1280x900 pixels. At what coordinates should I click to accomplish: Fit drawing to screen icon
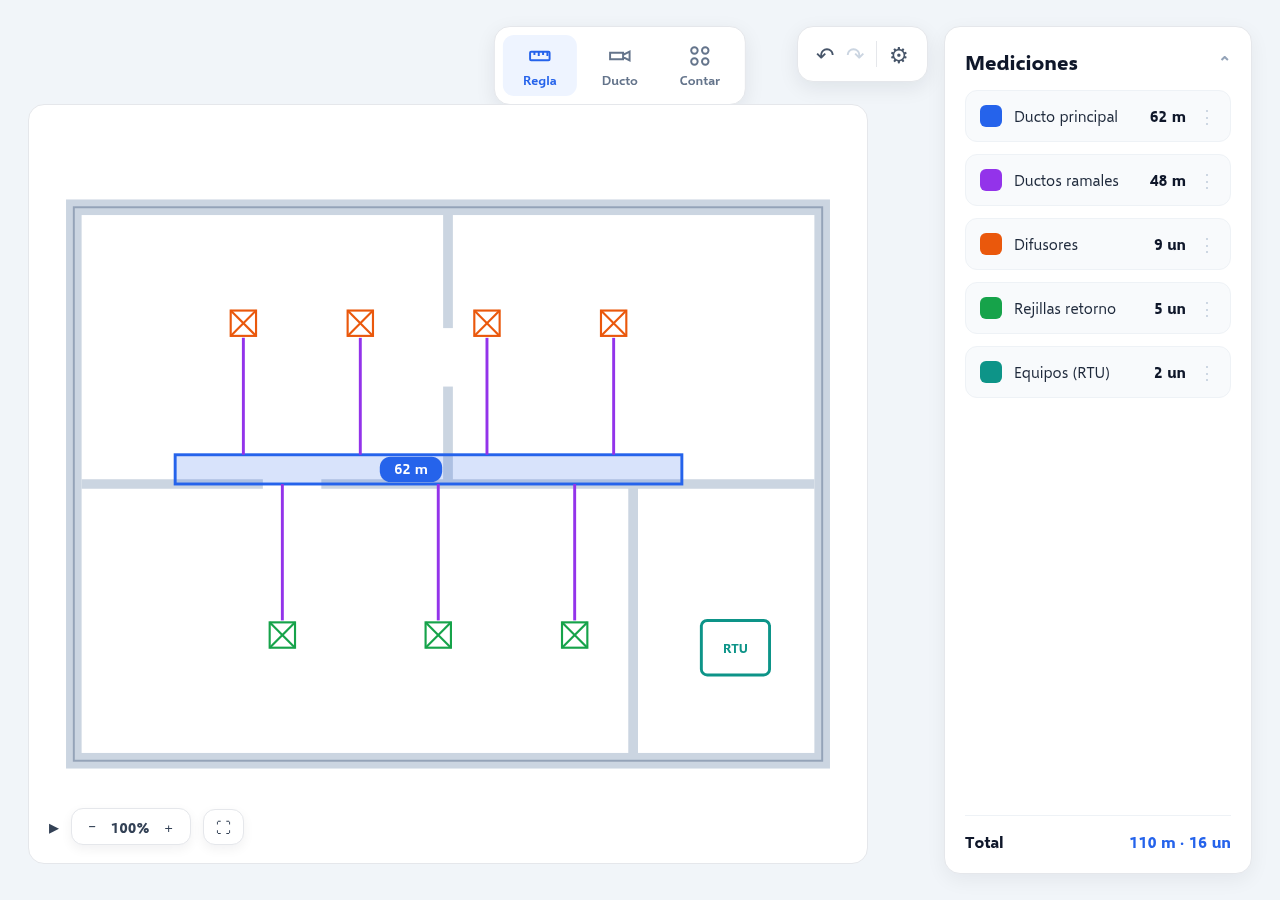(x=223, y=827)
